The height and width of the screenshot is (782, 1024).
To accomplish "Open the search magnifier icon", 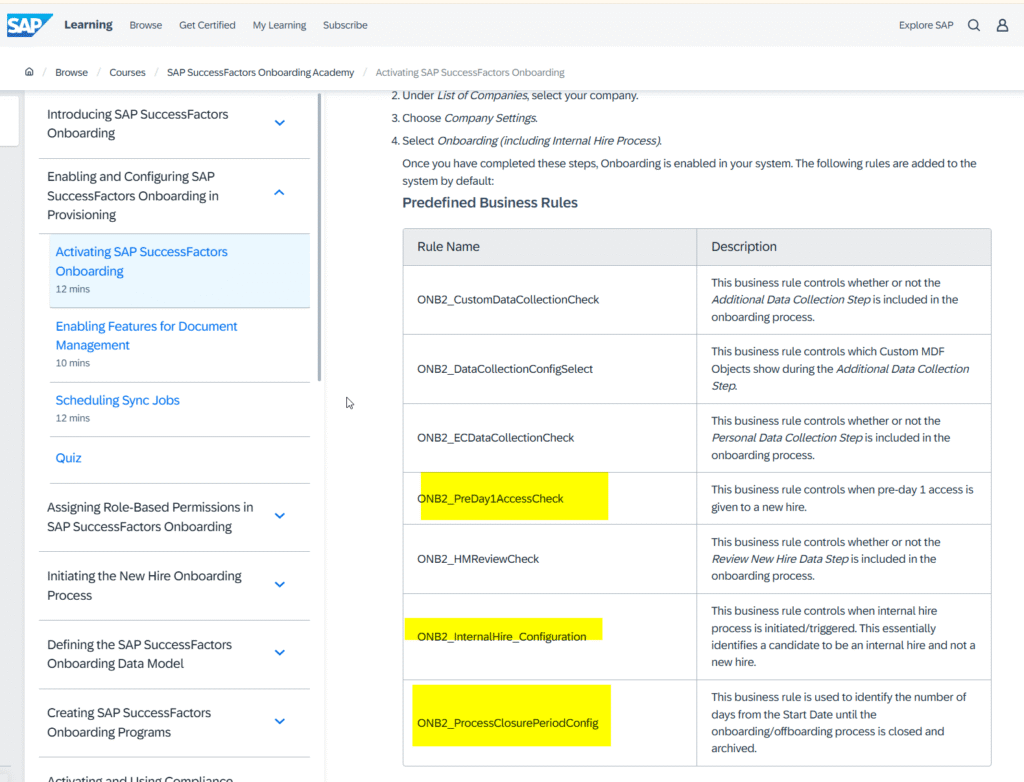I will tap(974, 26).
